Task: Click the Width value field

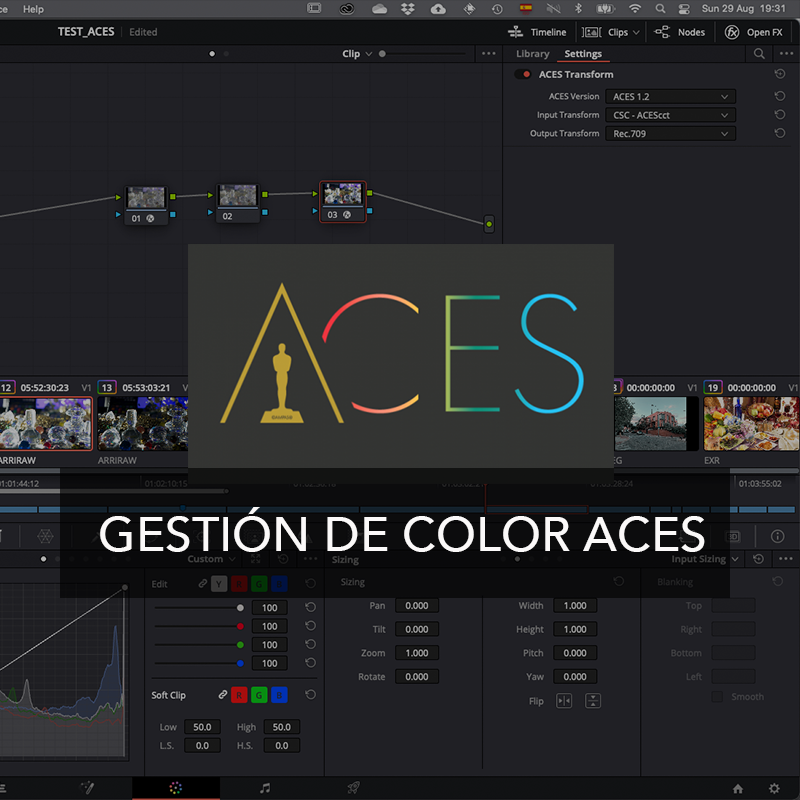Action: tap(575, 606)
